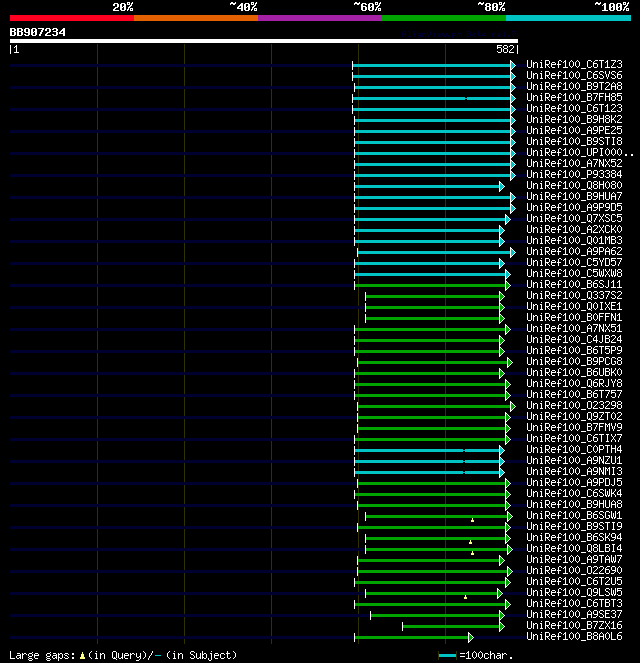Click UniRef100_Q0IXE1 label
640x663 pixels.
tap(574, 306)
